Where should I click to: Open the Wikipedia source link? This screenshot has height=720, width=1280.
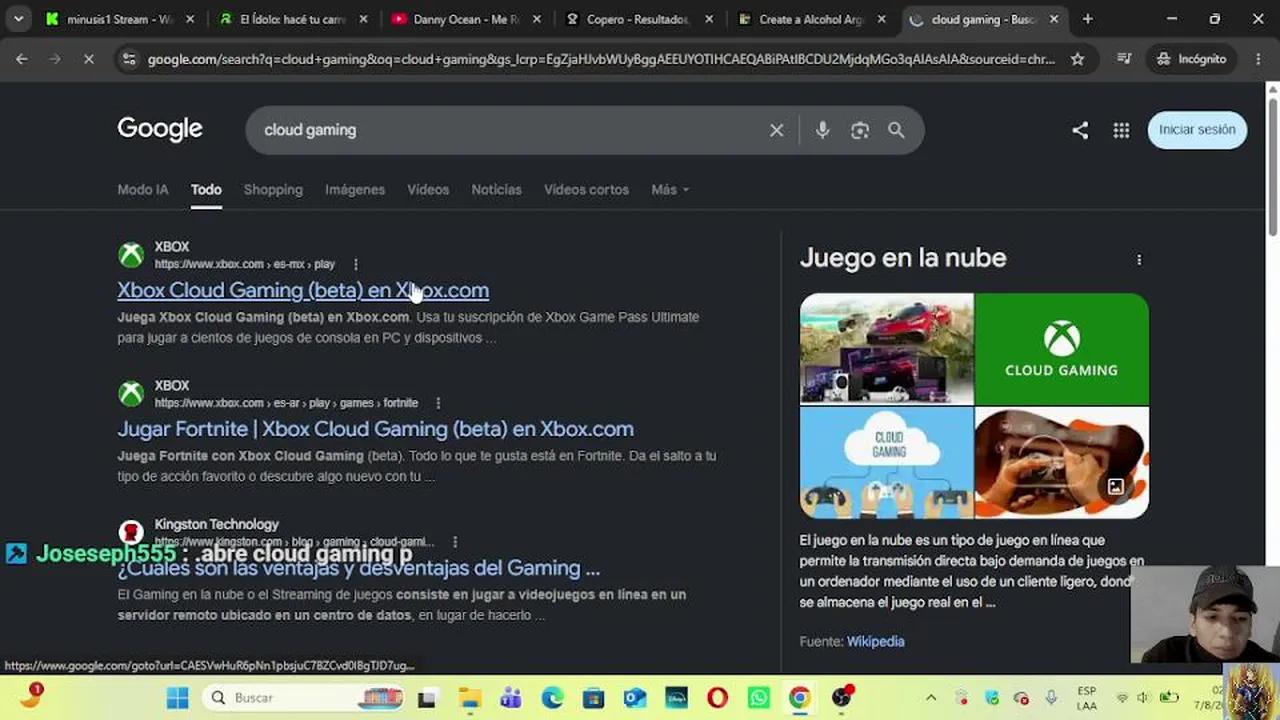pyautogui.click(x=875, y=642)
